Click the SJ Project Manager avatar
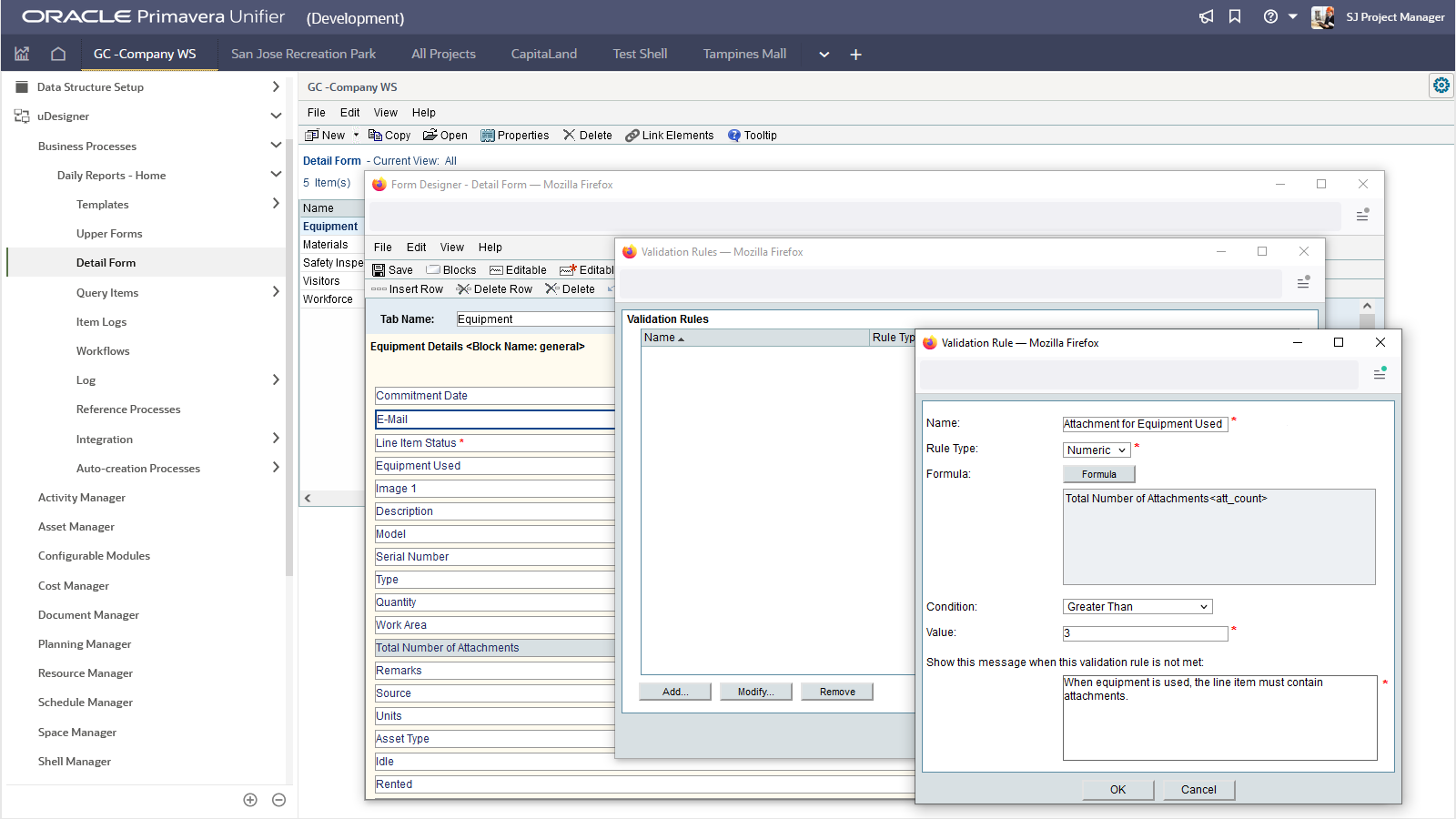The image size is (1456, 819). click(1322, 16)
